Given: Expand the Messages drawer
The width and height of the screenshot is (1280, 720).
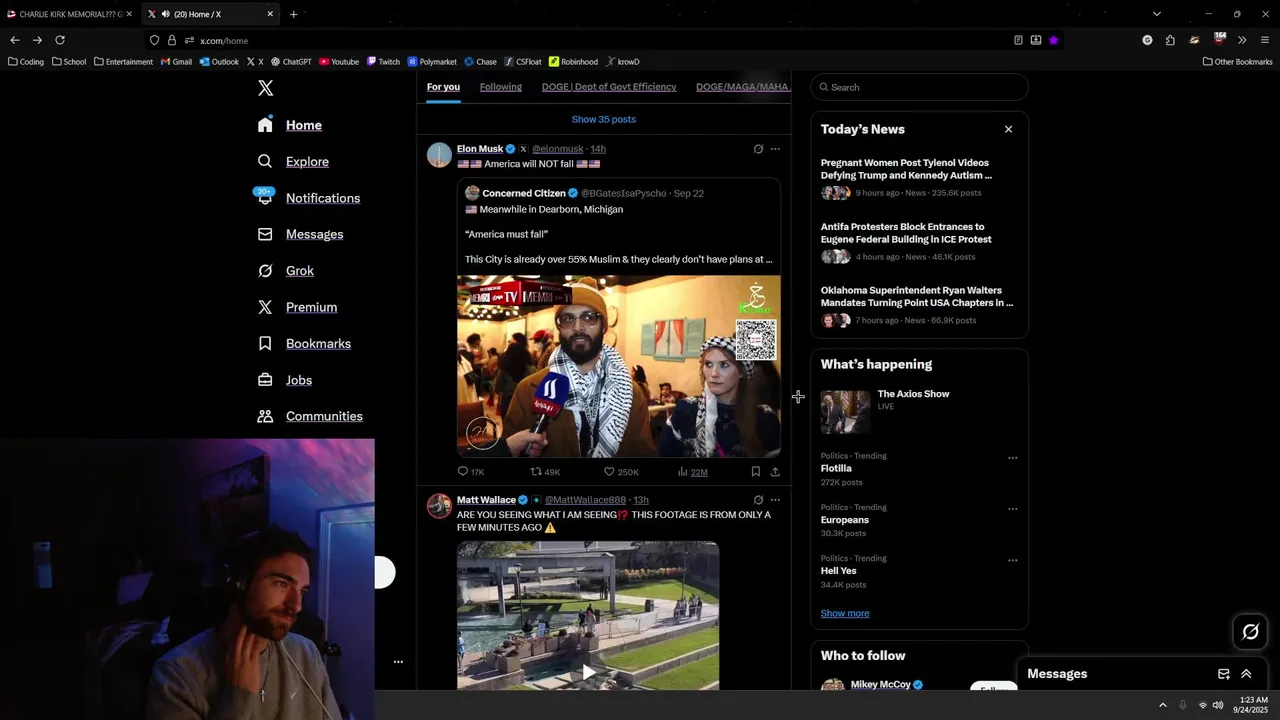Looking at the screenshot, I should pos(1246,674).
